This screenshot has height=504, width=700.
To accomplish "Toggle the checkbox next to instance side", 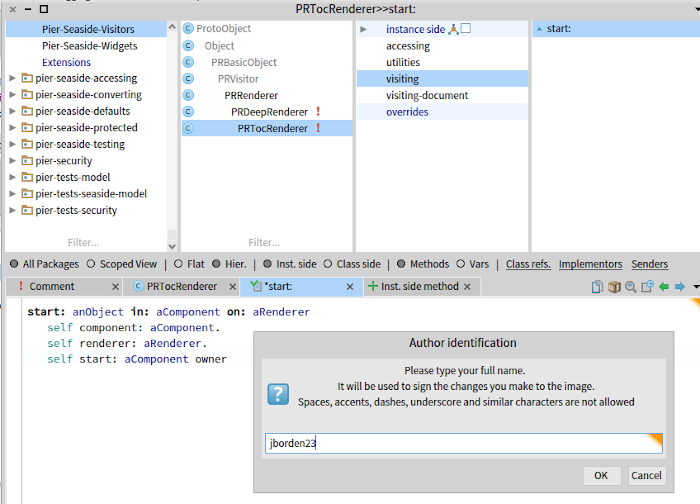I will [466, 29].
